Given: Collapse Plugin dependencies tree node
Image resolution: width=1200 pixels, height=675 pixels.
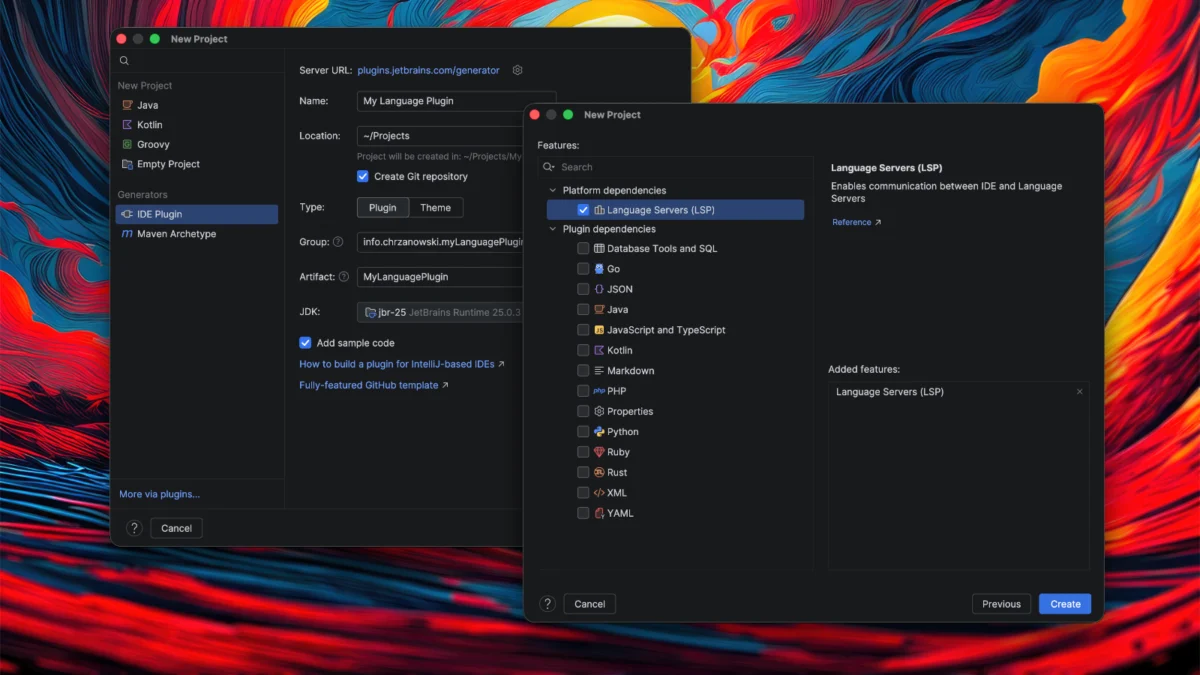Looking at the screenshot, I should [x=552, y=229].
